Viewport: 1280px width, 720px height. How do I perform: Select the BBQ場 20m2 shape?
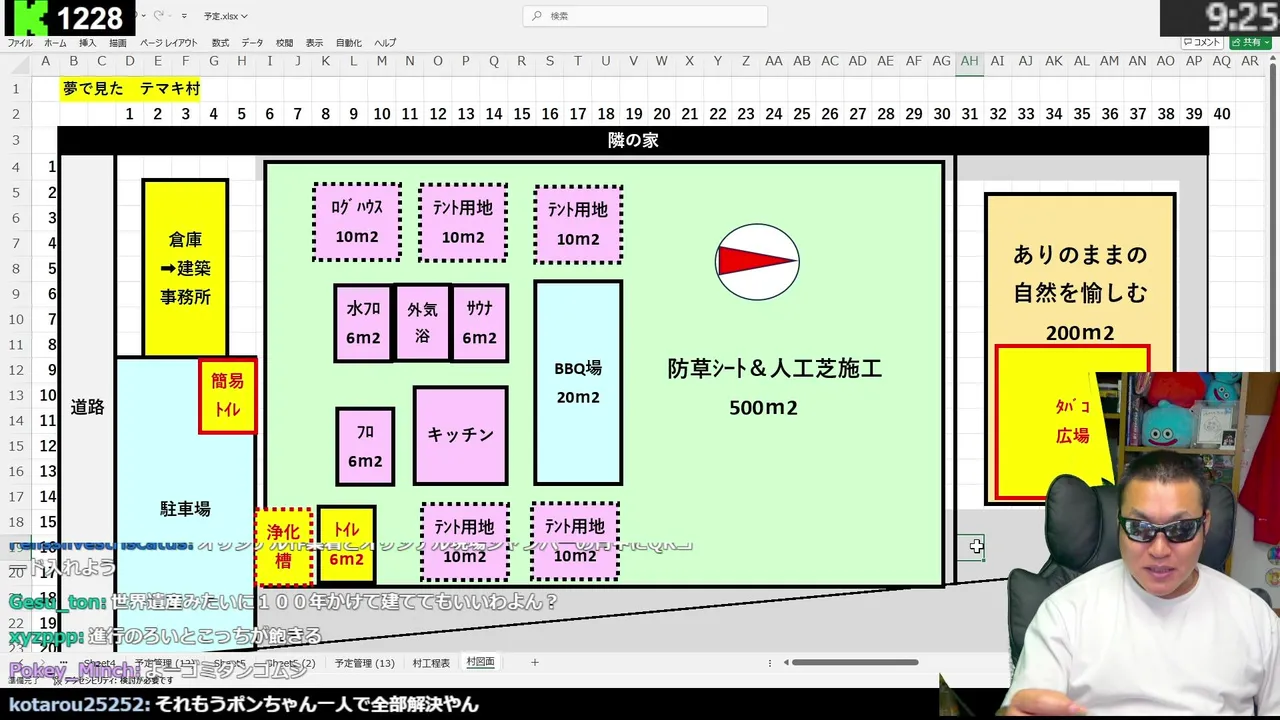point(578,383)
